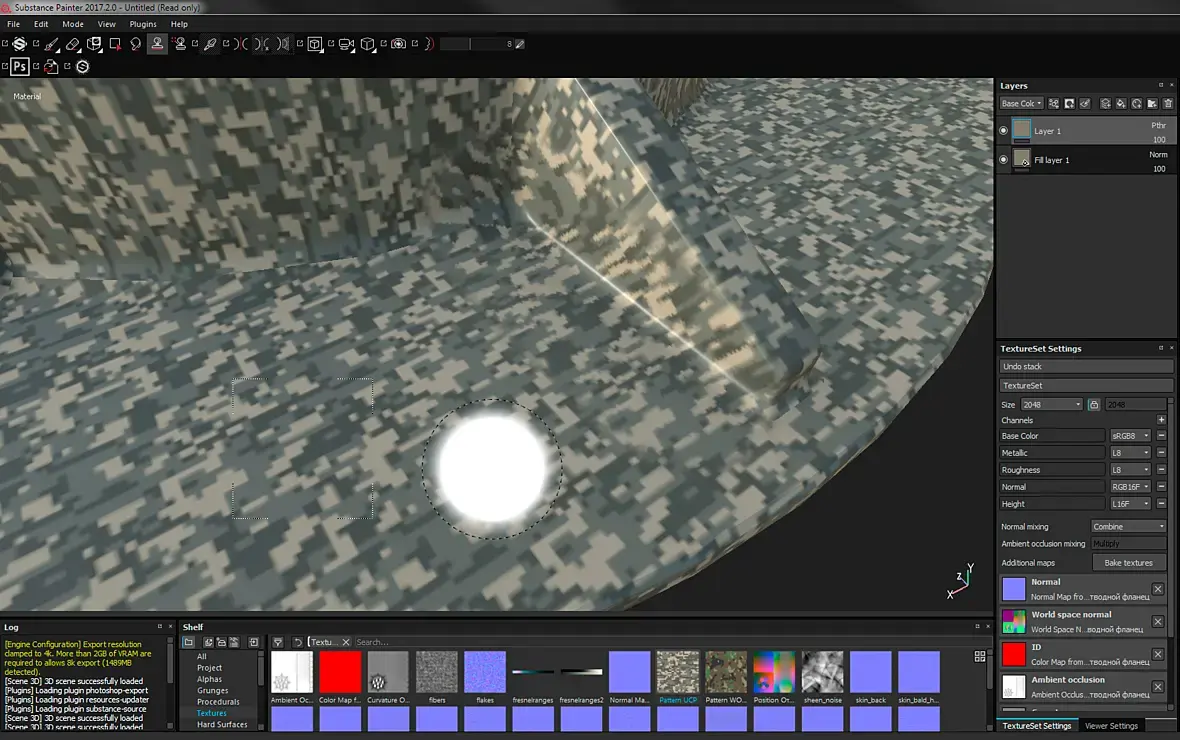Switch to the TextureSet Settings tab

point(1037,726)
